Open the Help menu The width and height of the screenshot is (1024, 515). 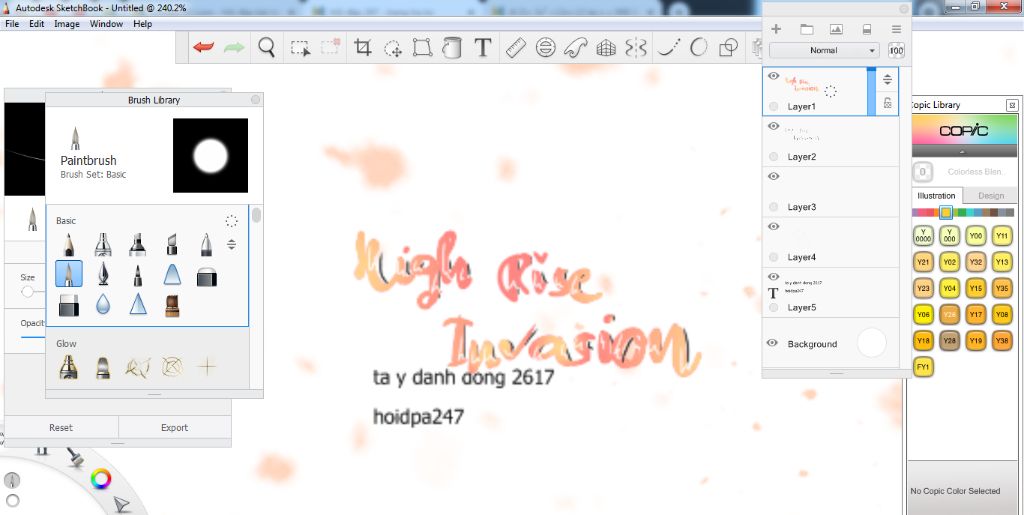[142, 23]
